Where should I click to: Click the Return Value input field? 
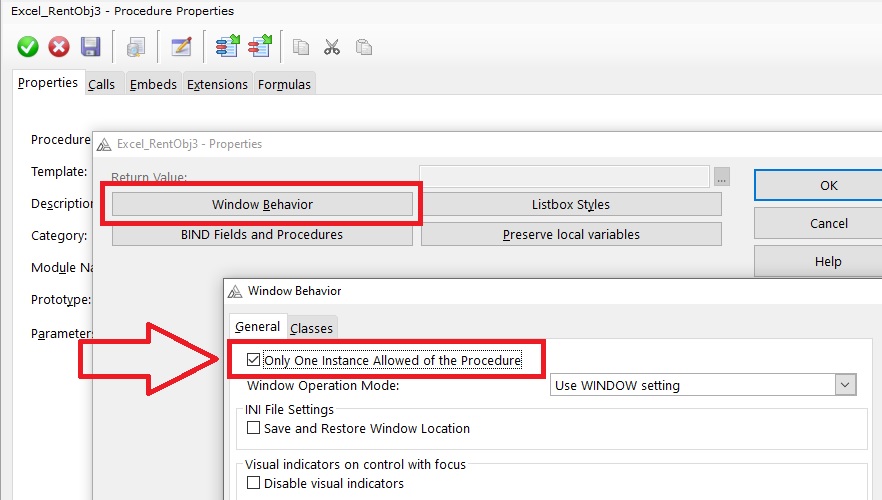pyautogui.click(x=564, y=177)
